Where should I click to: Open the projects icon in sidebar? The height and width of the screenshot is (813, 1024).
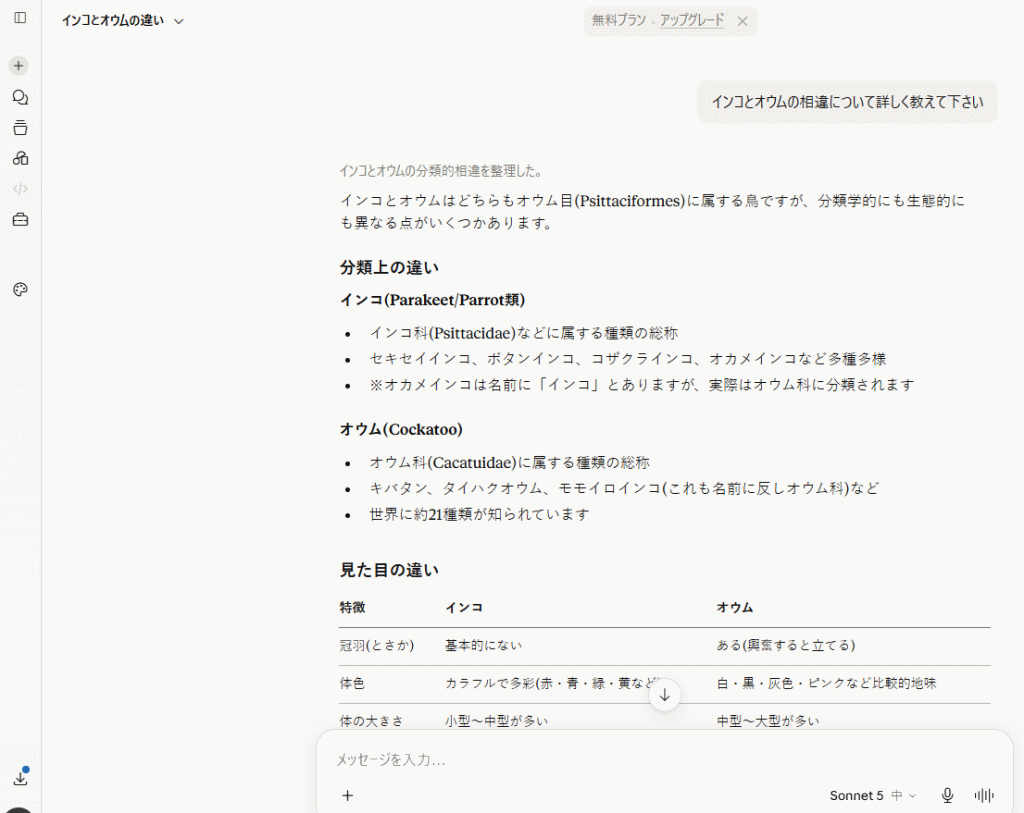(x=20, y=128)
